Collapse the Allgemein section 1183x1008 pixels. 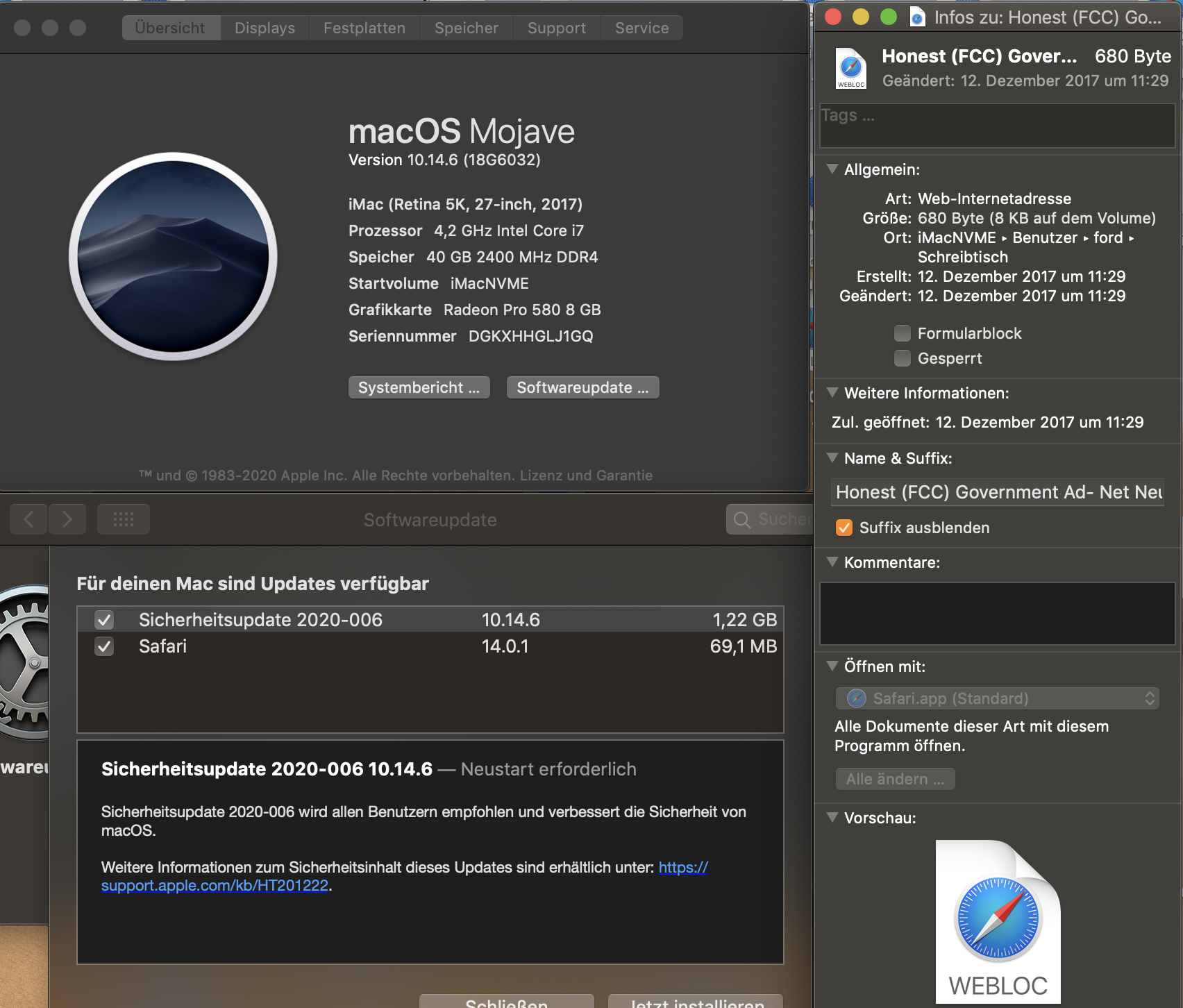(832, 169)
